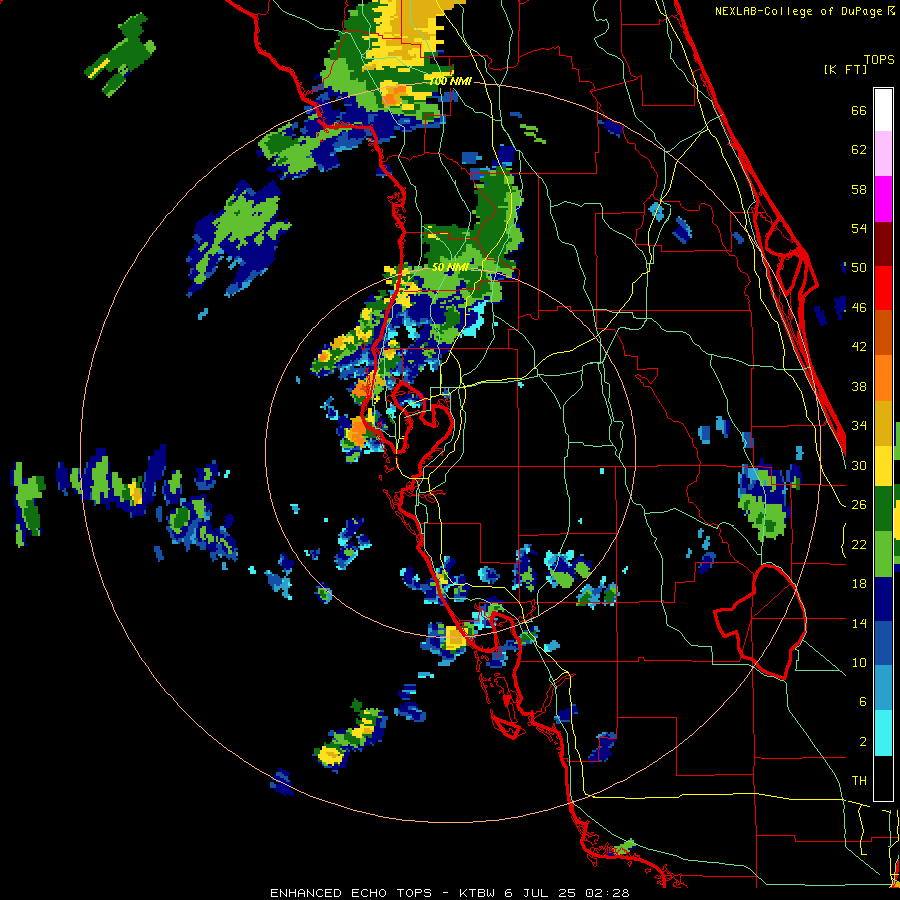Select the black TH legend swatch
Image resolution: width=900 pixels, height=900 pixels.
[x=883, y=778]
